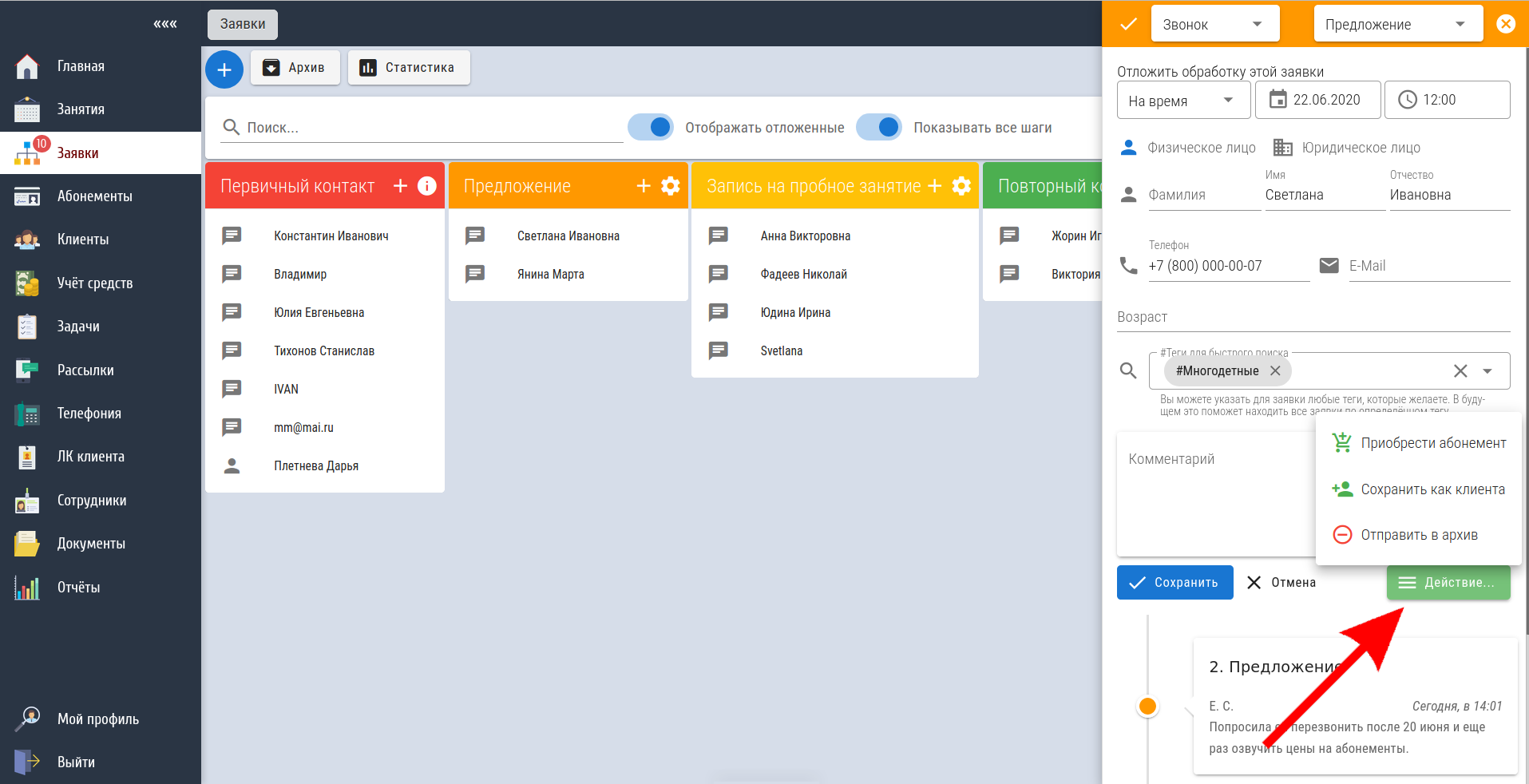Viewport: 1529px width, 784px height.
Task: Click plus in Запись на пробное занятие header
Action: tap(935, 186)
